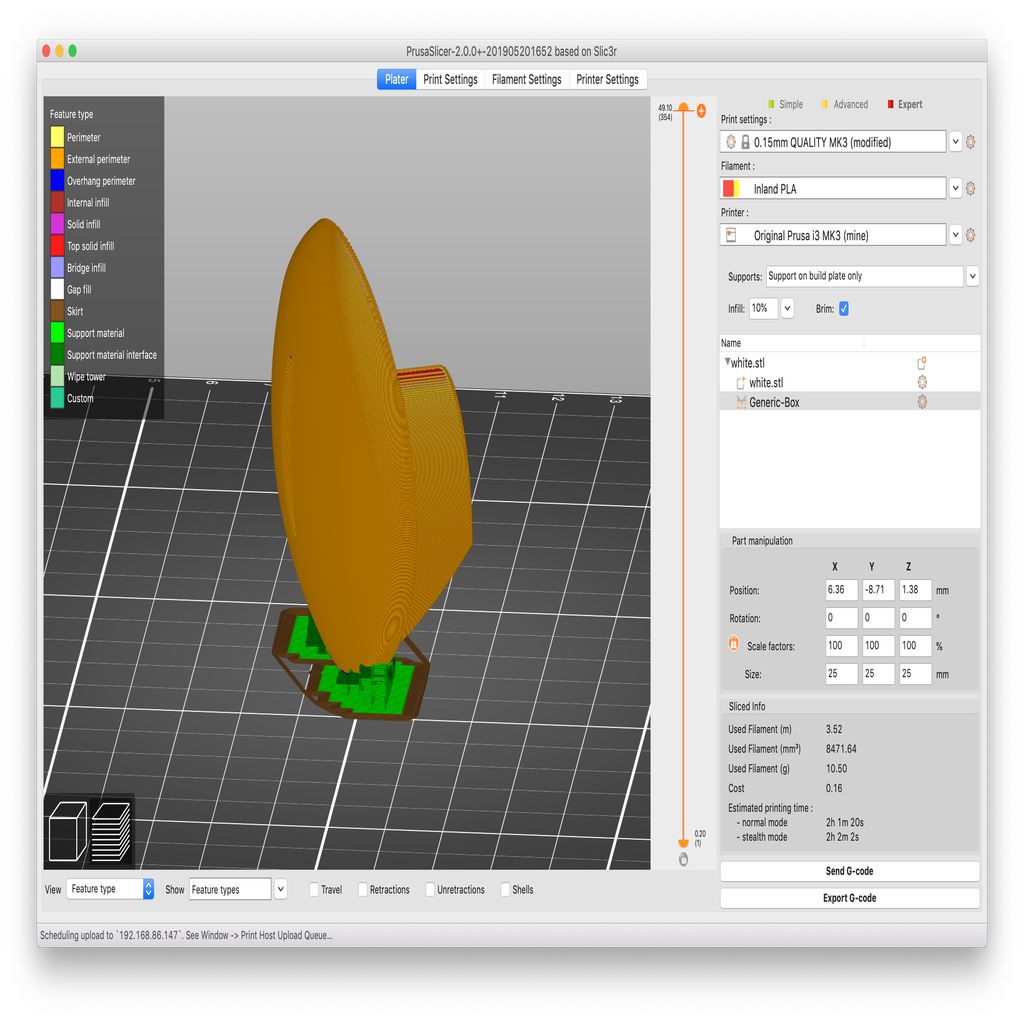
Task: Enable the Travel display checkbox
Action: click(313, 889)
